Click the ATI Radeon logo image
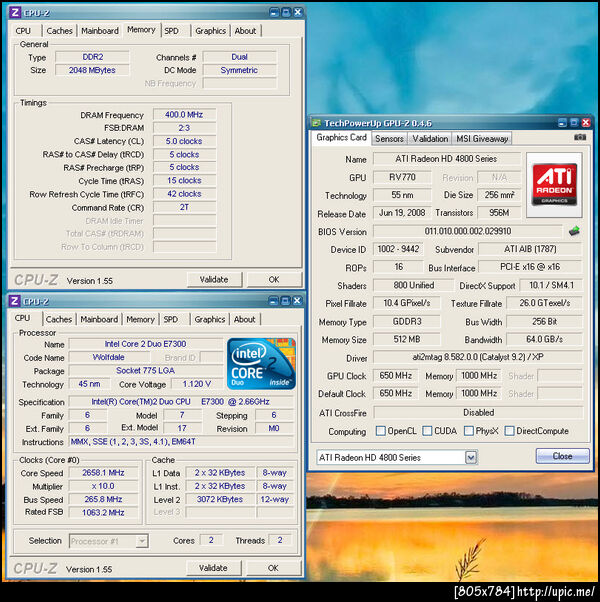Screen dimensions: 600x602 554,185
